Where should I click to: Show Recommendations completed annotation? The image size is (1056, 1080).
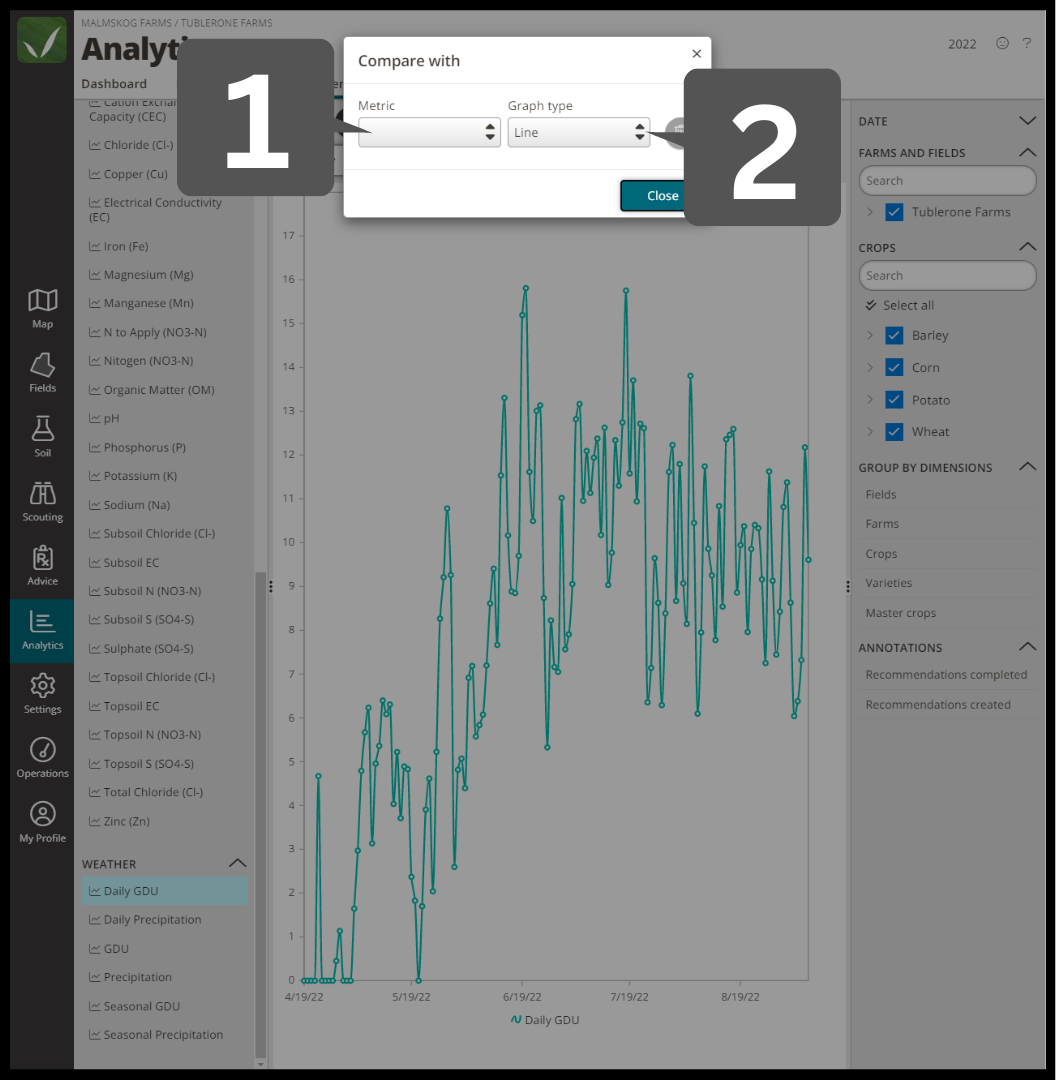[x=946, y=675]
